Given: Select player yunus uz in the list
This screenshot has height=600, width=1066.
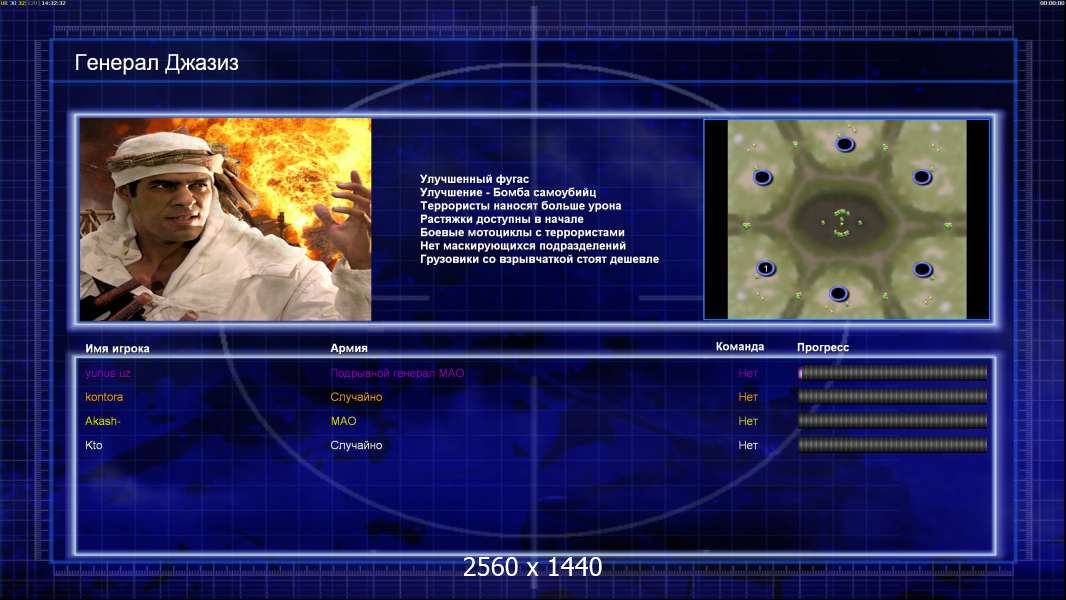Looking at the screenshot, I should 108,373.
